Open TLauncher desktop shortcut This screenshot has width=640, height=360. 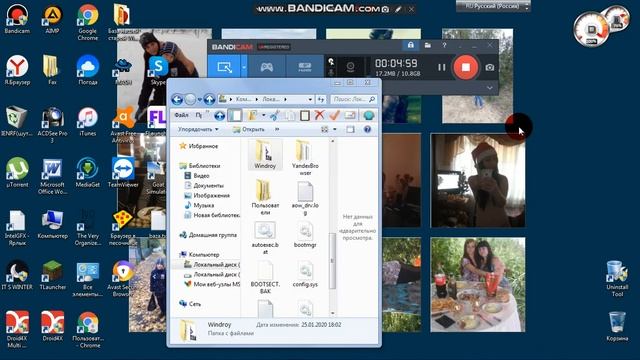tap(52, 276)
